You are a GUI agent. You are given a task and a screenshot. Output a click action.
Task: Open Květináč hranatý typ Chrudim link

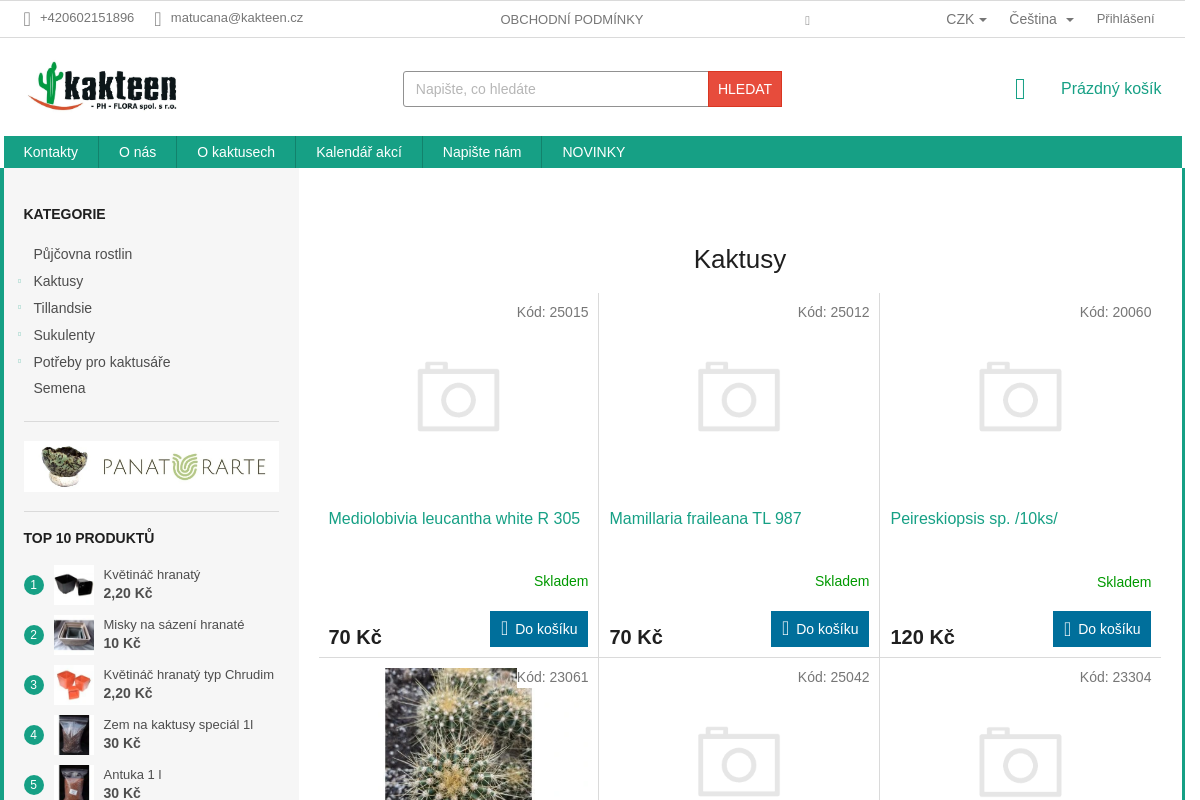pos(189,675)
